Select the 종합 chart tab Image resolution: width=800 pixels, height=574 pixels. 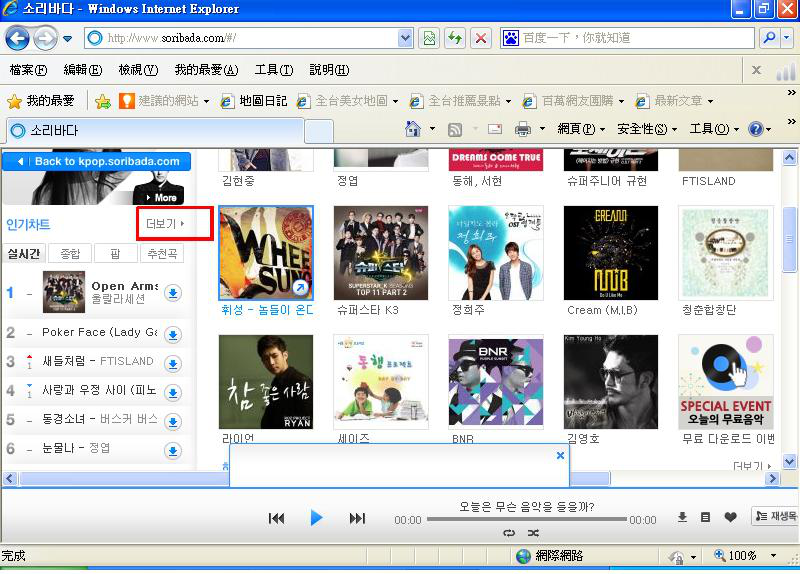point(70,254)
